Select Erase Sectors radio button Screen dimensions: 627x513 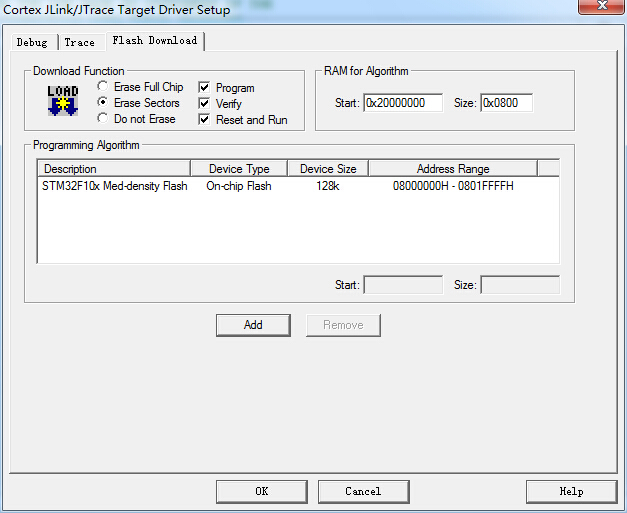pyautogui.click(x=103, y=103)
